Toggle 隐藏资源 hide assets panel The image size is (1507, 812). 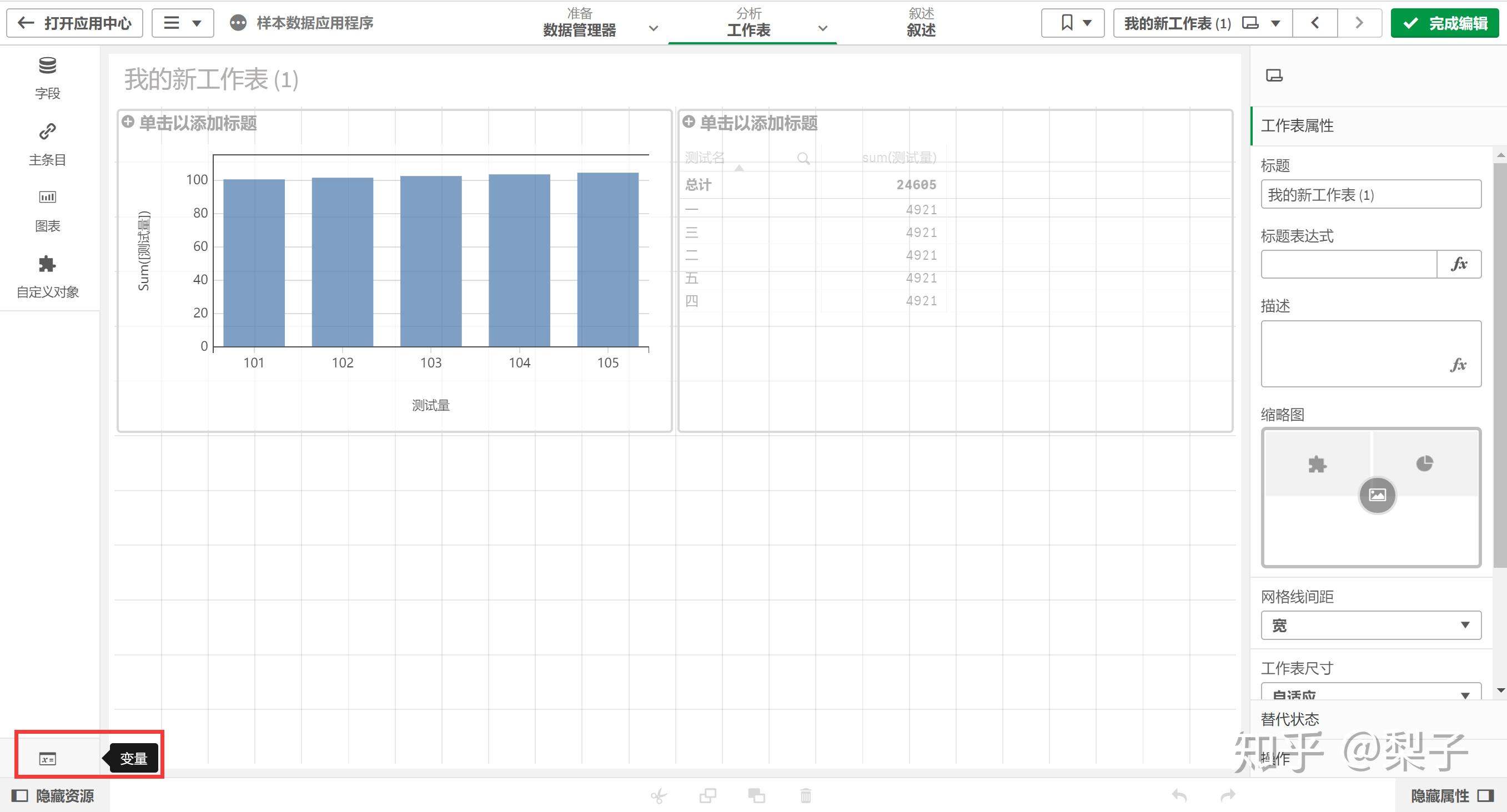(x=53, y=796)
